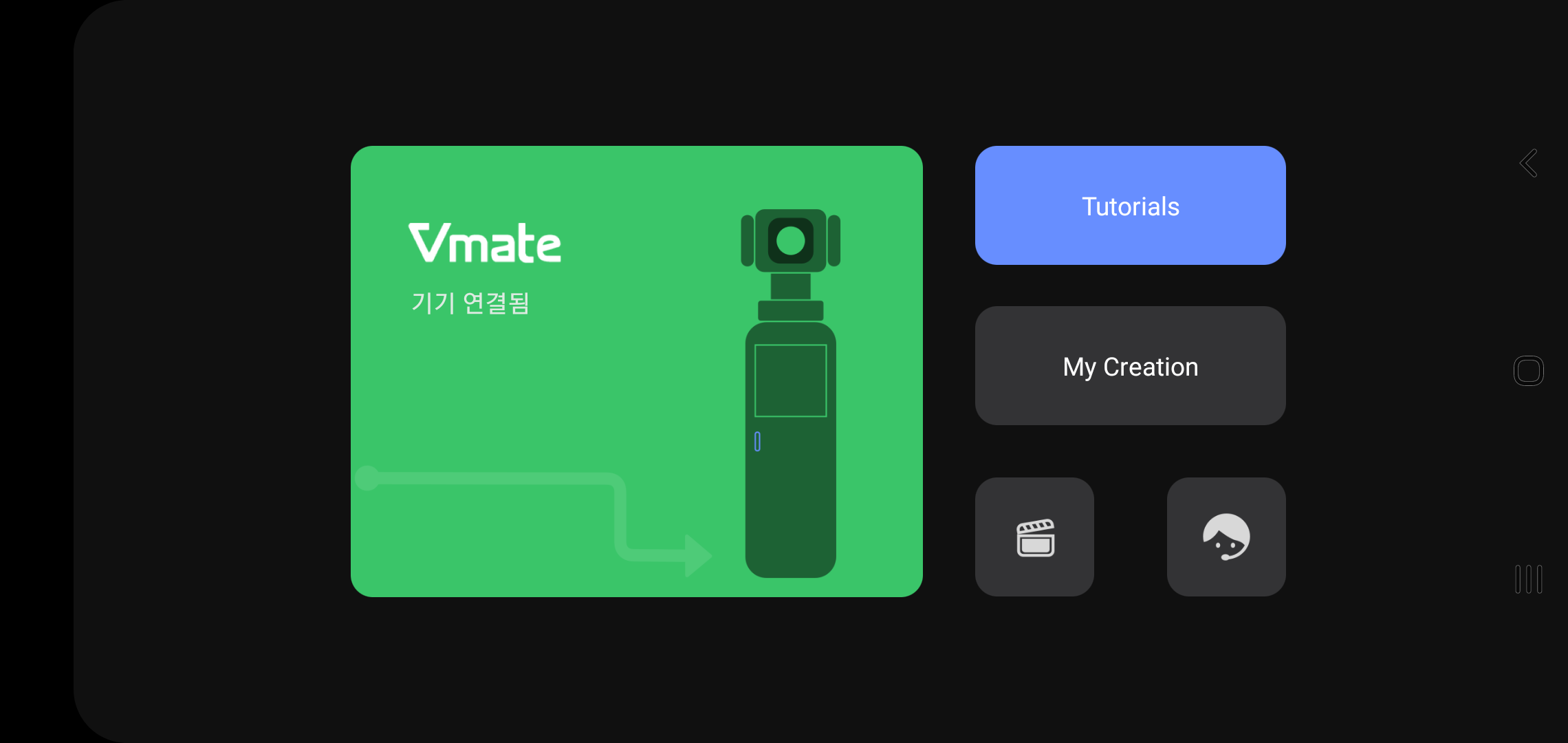Tap the gimbal neck below the camera head
1568x743 pixels.
(790, 286)
